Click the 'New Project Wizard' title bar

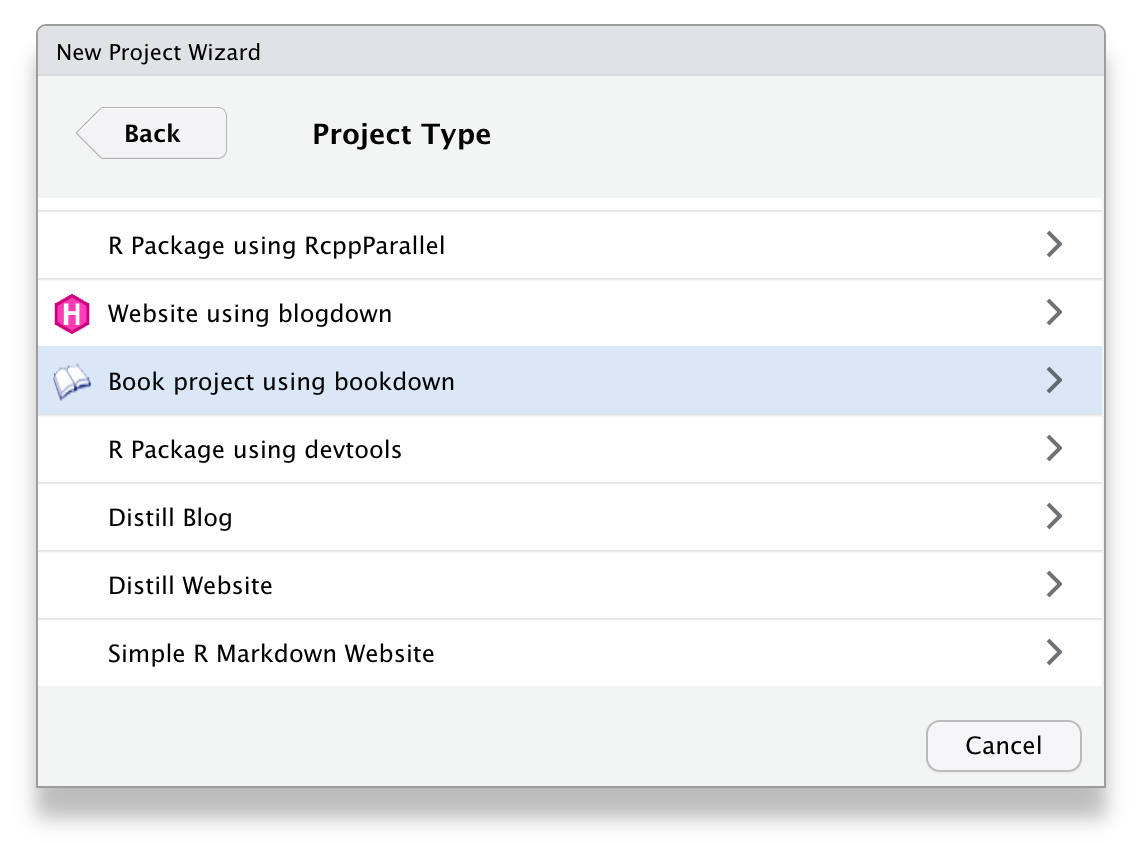point(571,52)
